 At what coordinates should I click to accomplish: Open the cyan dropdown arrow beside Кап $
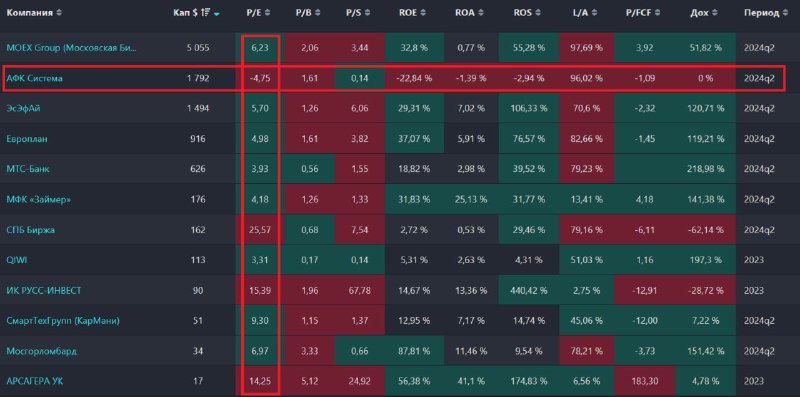(217, 14)
